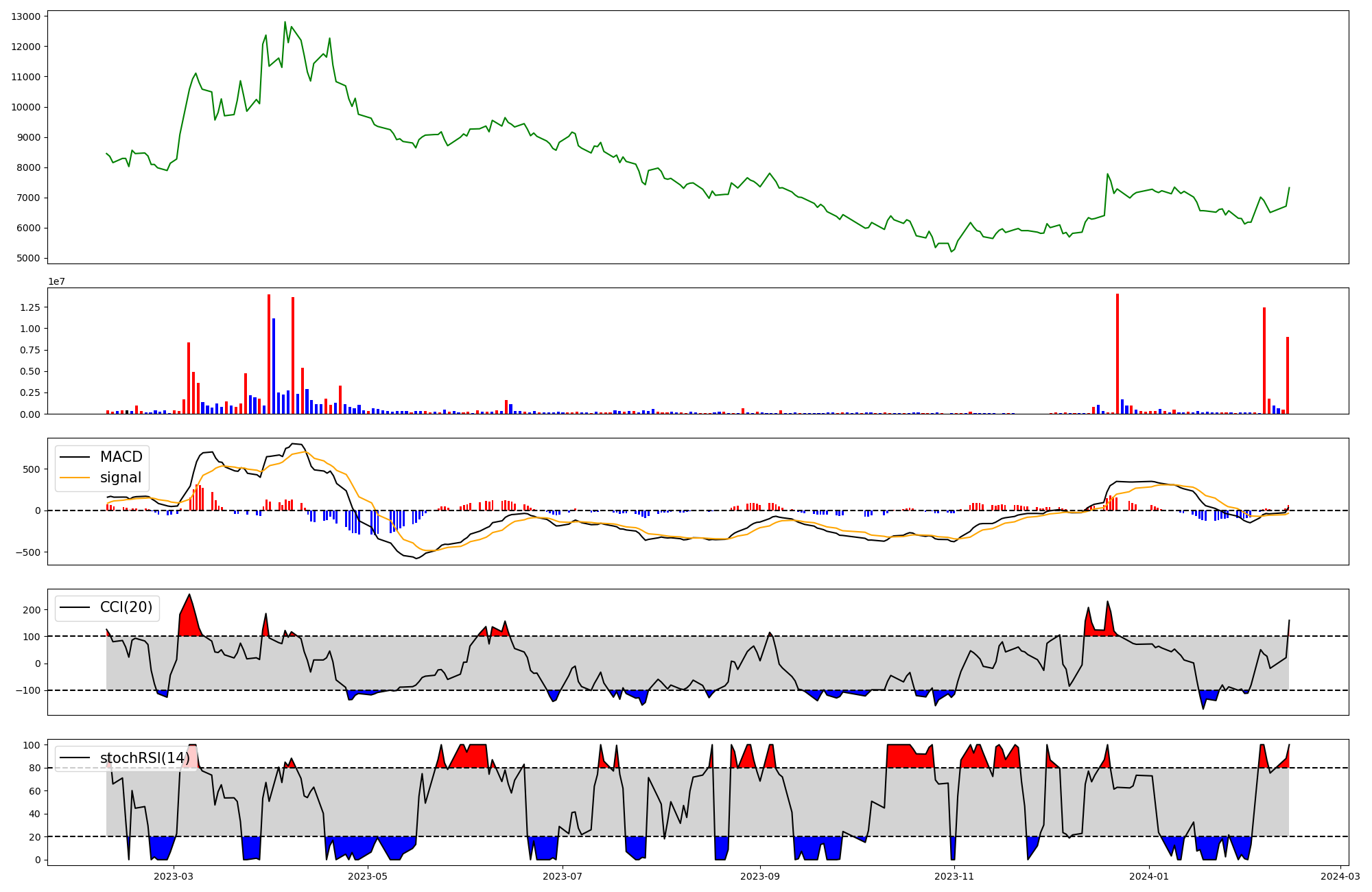Click the 2024-03 x-axis date label
The image size is (1372, 892).
pos(1340,876)
